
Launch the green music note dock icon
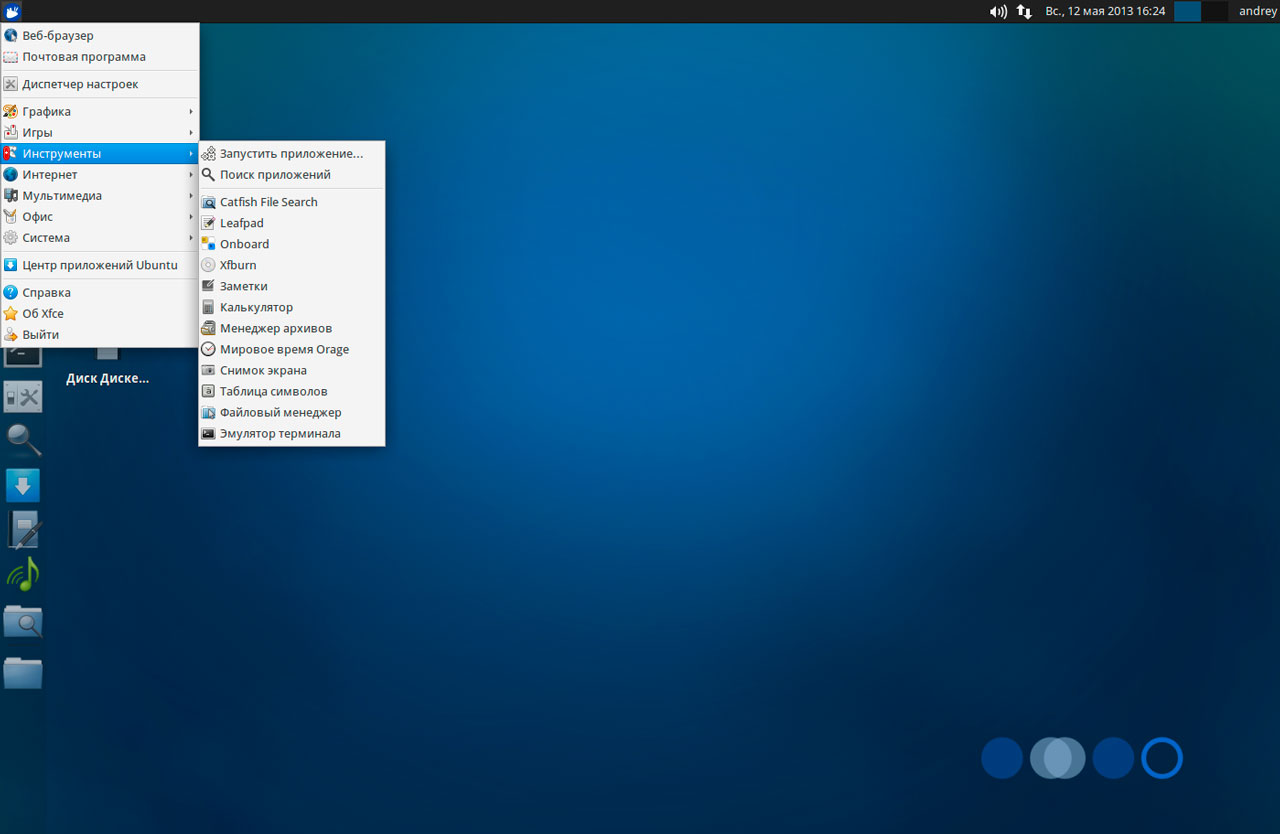(23, 574)
